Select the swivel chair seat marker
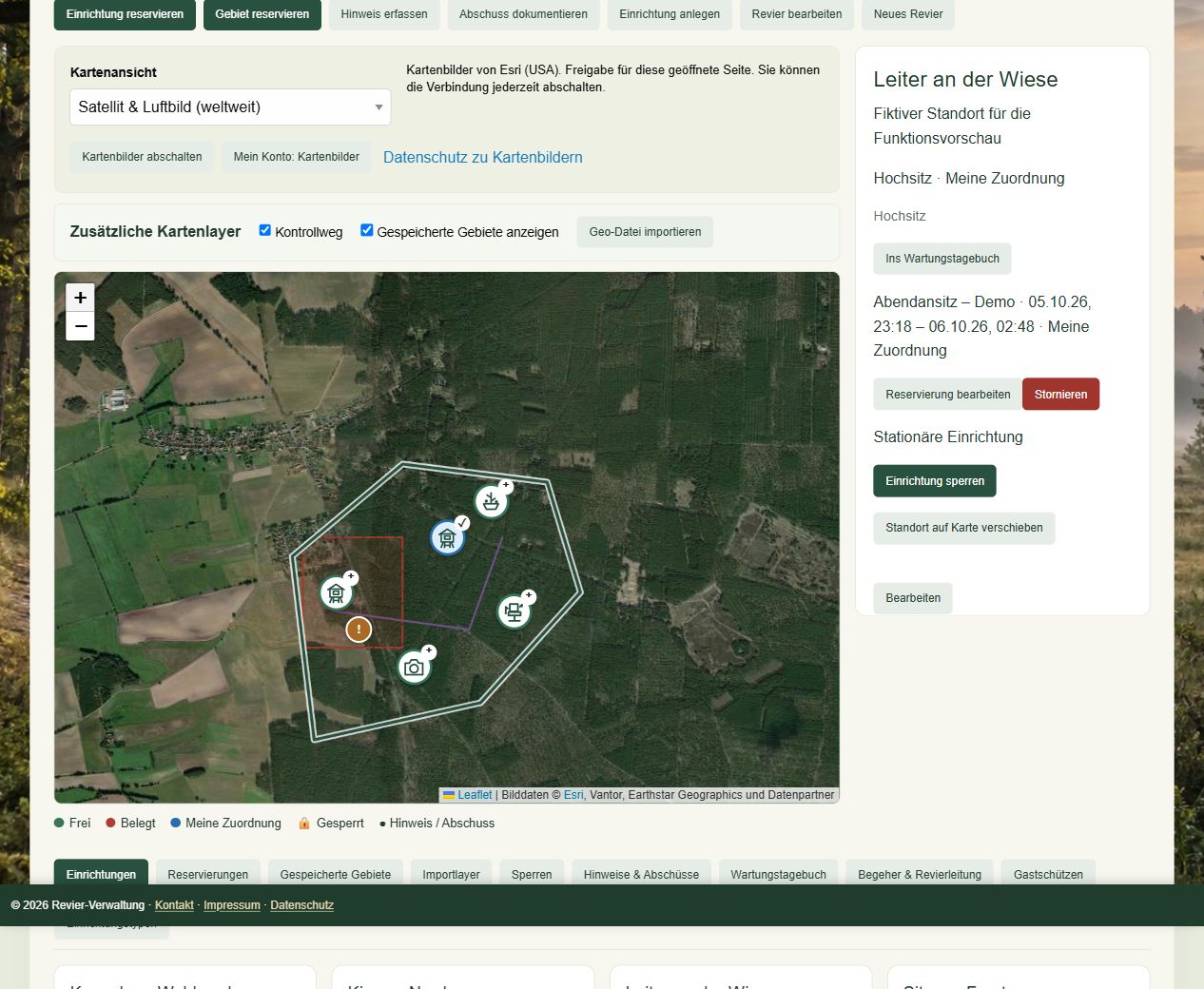 [x=515, y=611]
